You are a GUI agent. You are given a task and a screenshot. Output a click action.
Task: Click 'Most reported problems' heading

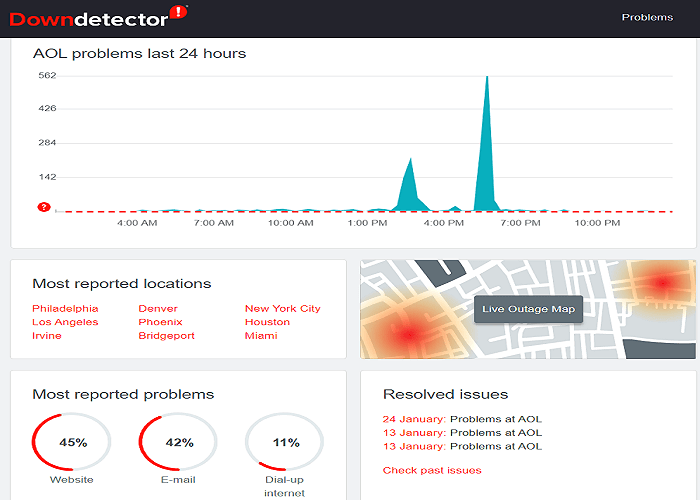coord(123,394)
